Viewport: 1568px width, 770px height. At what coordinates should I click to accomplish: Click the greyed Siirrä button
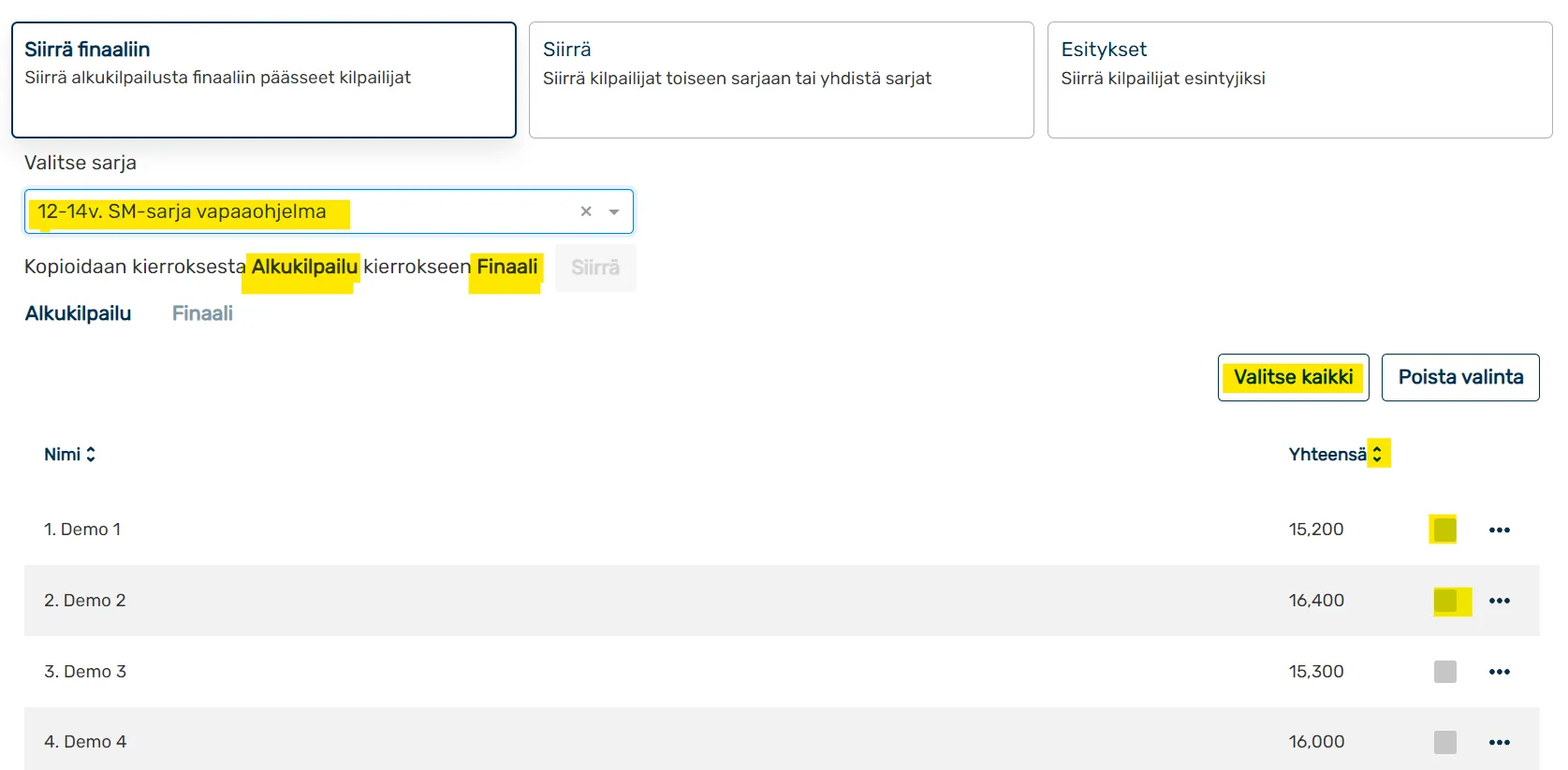pos(595,268)
